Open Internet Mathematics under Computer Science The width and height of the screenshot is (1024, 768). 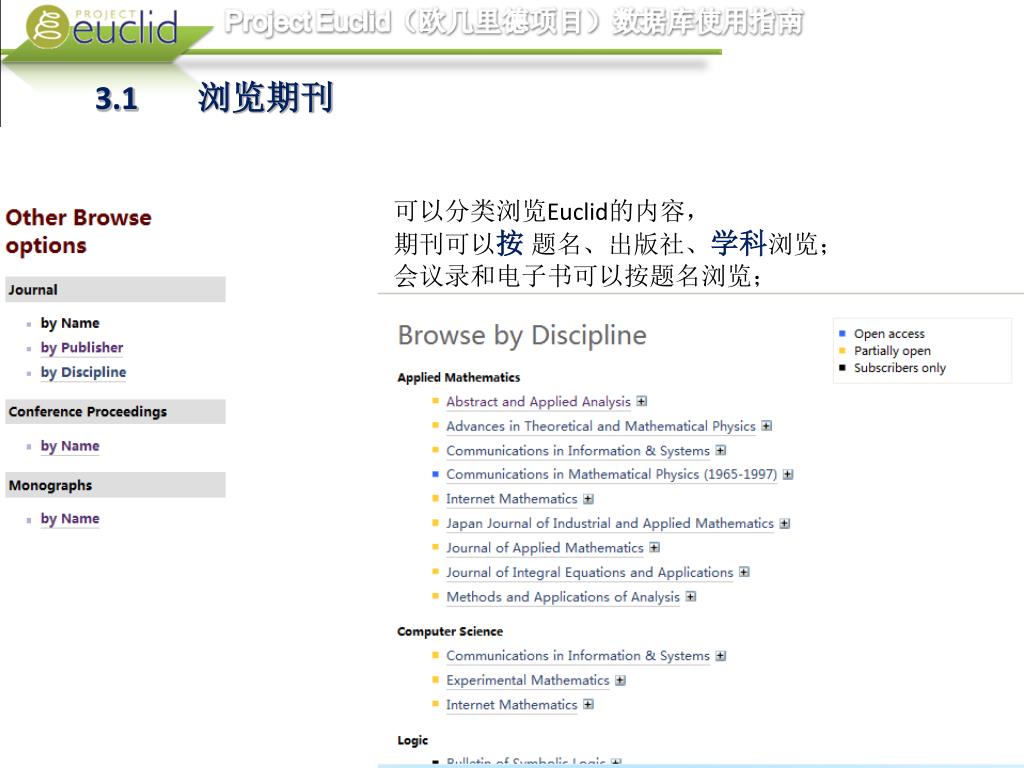pyautogui.click(x=511, y=705)
